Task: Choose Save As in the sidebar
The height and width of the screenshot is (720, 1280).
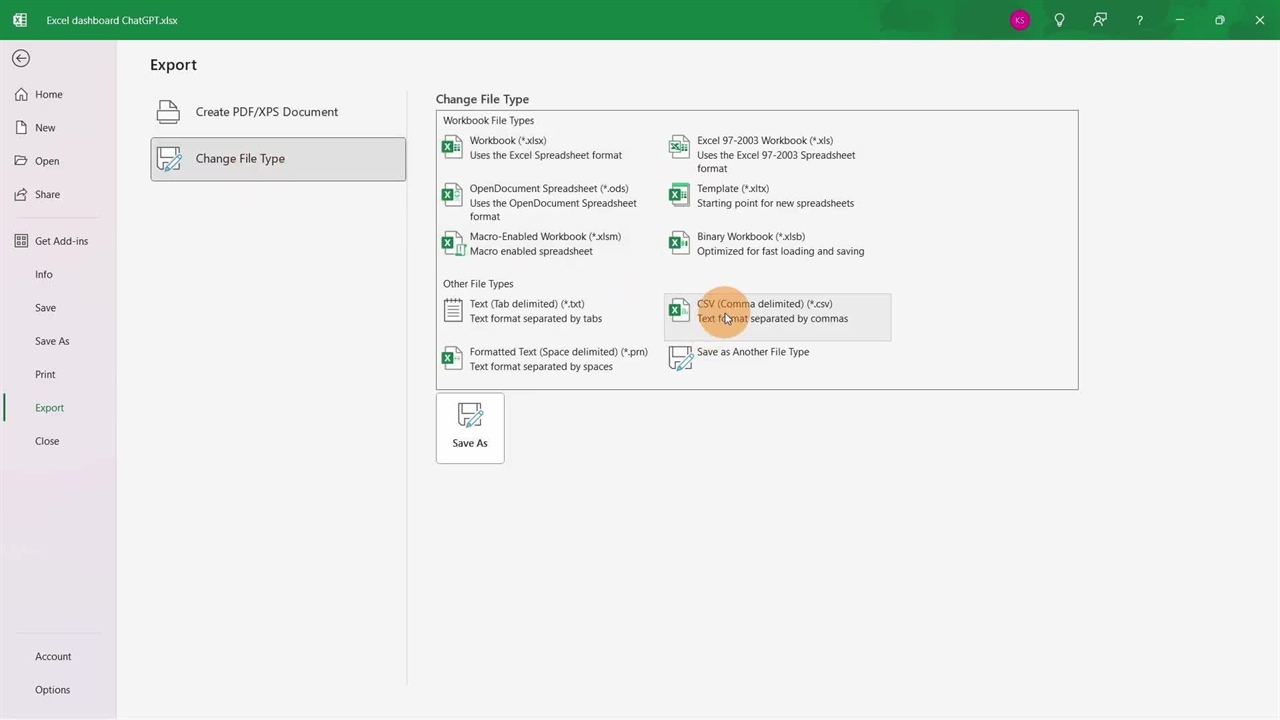Action: [x=52, y=341]
